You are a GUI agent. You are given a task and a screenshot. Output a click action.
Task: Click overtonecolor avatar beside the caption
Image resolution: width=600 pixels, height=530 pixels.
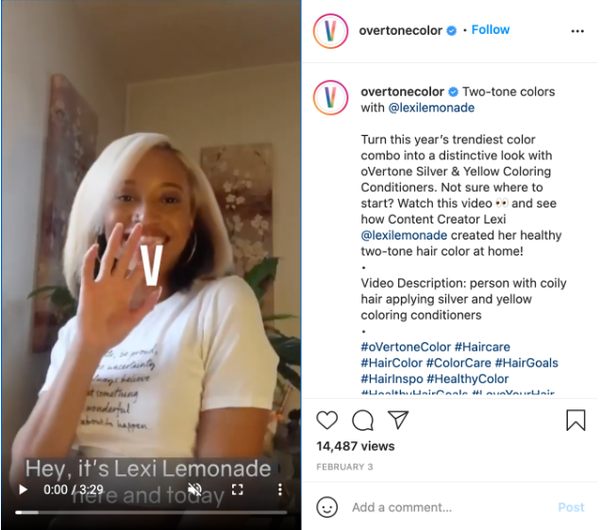point(331,97)
